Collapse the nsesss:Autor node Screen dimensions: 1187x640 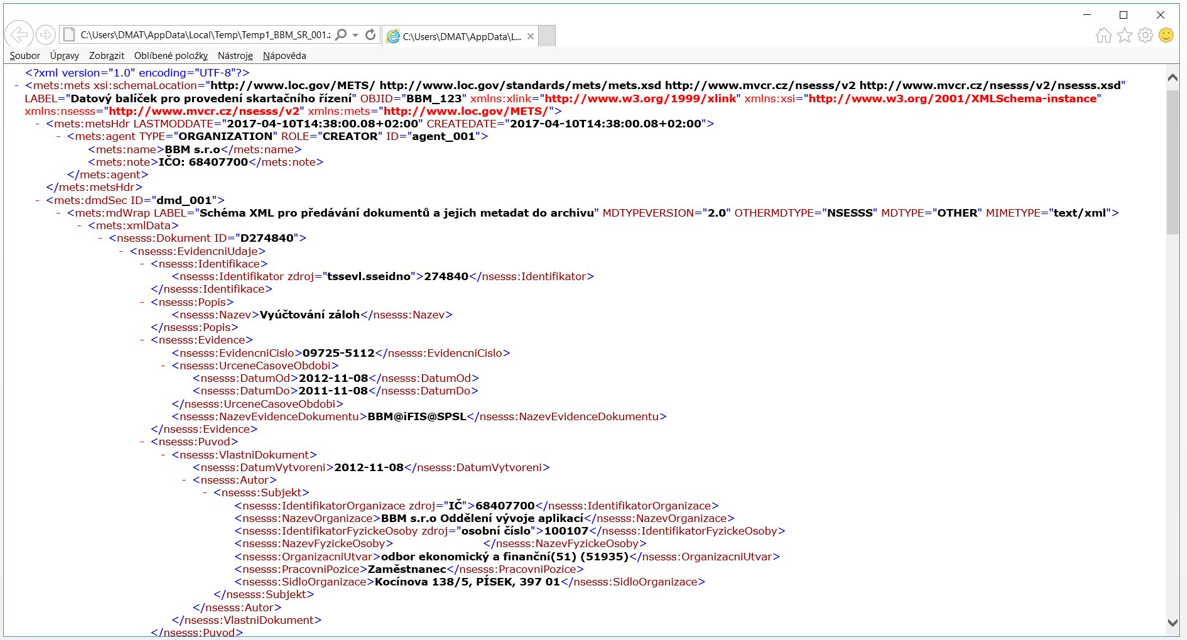186,480
